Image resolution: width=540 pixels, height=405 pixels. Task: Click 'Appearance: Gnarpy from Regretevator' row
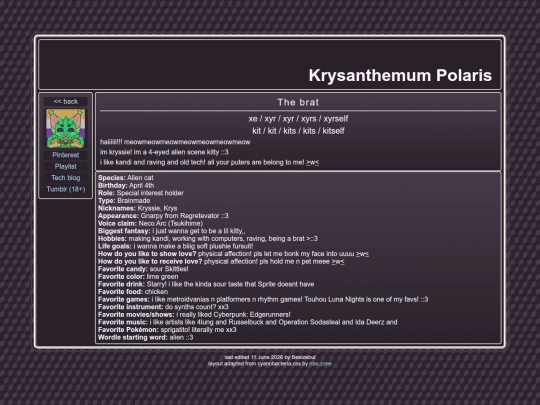click(163, 216)
